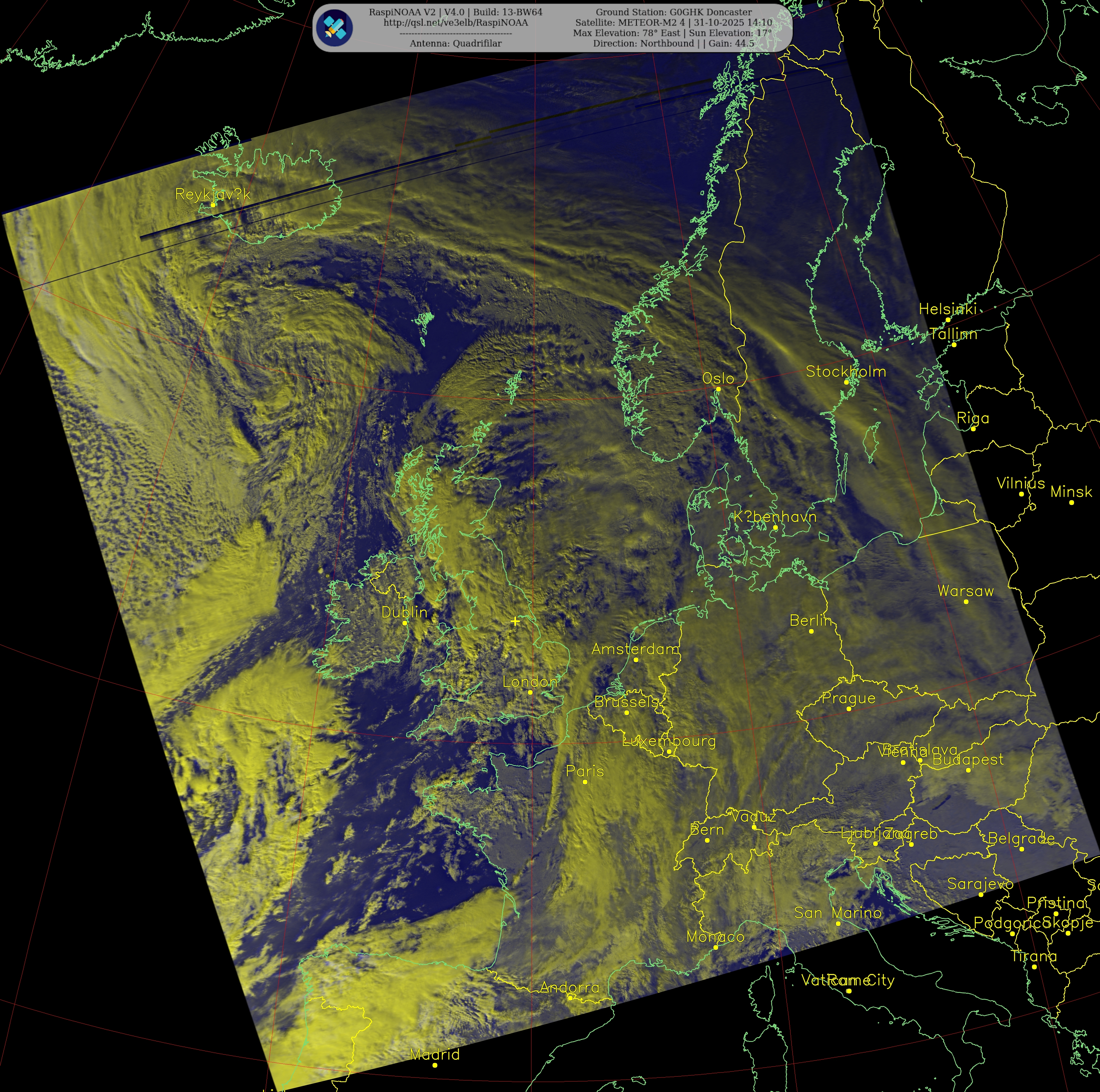Click the Antenna Quadrifilar label
The width and height of the screenshot is (1100, 1092).
(456, 43)
